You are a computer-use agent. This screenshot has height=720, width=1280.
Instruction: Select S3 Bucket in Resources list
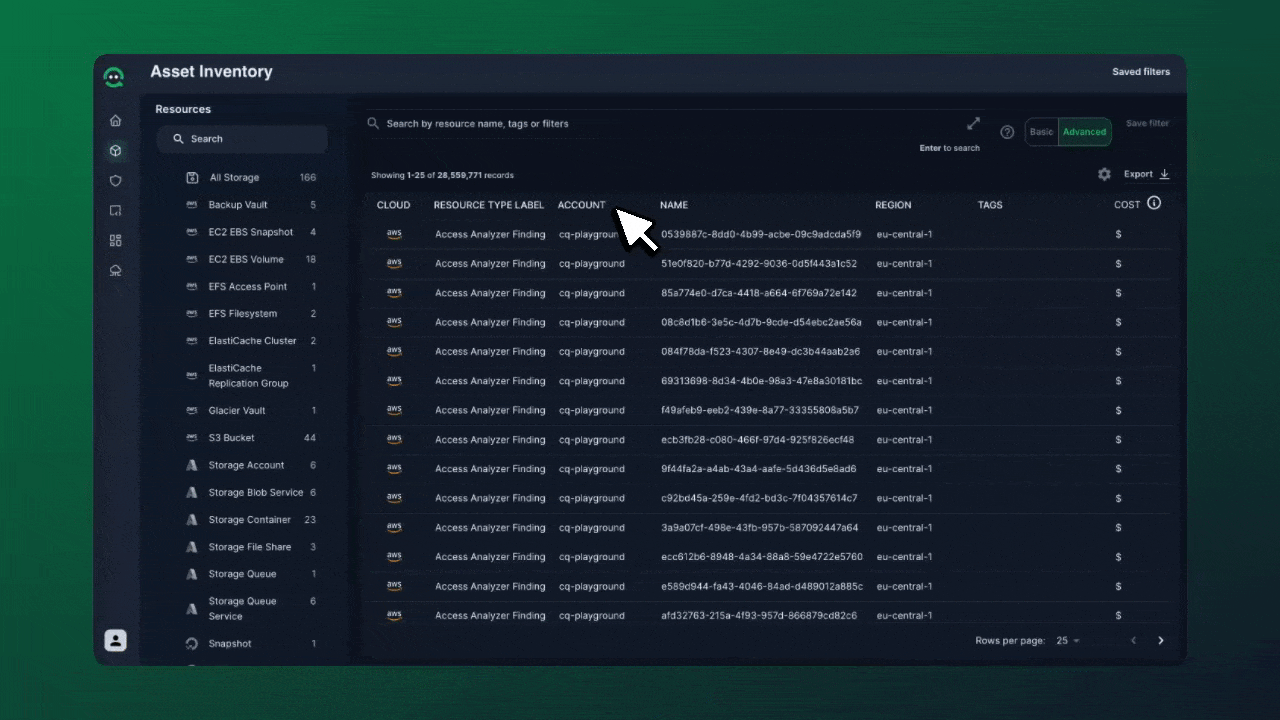pyautogui.click(x=231, y=438)
